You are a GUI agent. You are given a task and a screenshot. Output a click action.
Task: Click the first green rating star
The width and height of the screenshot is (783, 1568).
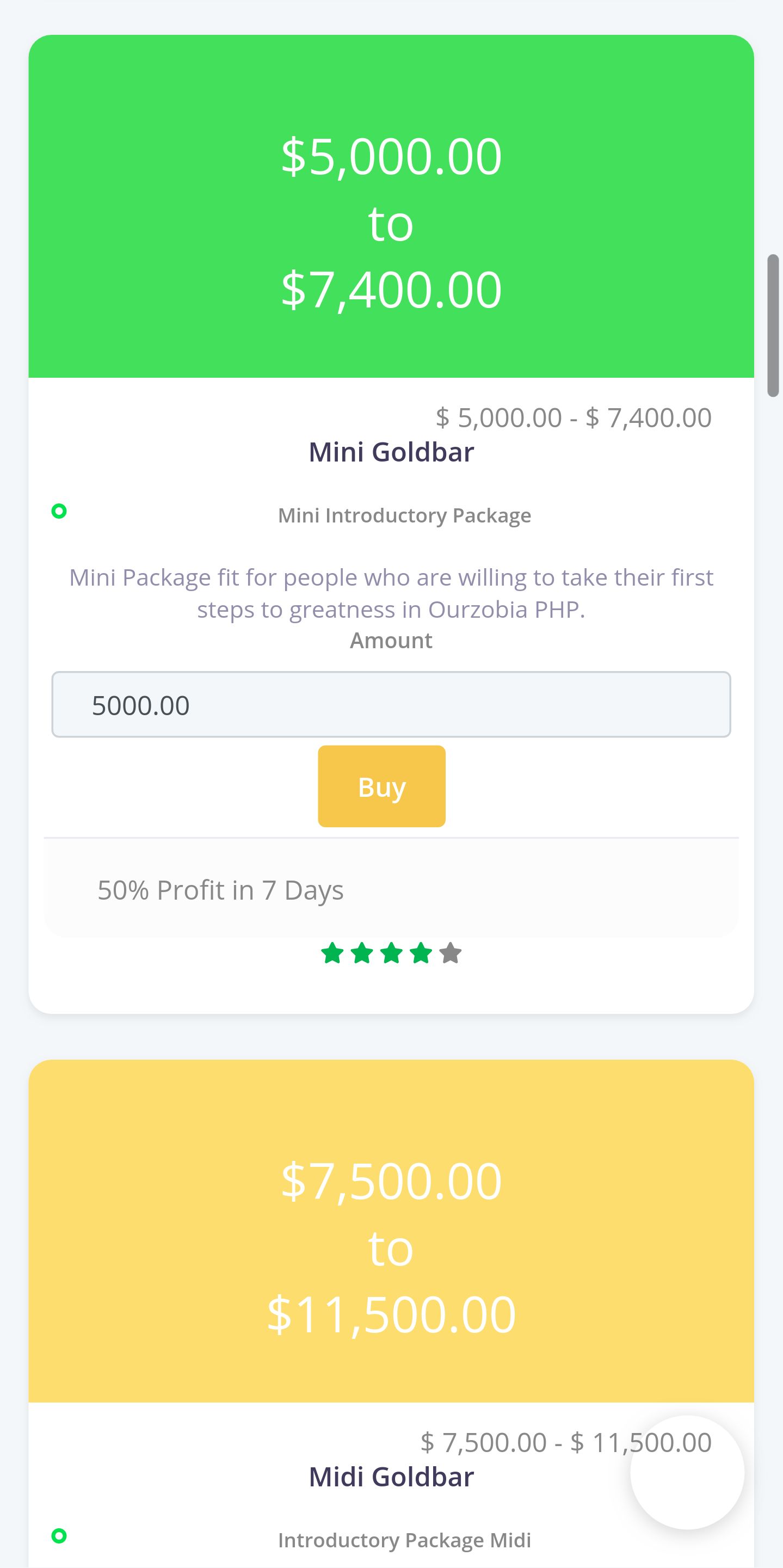point(332,953)
